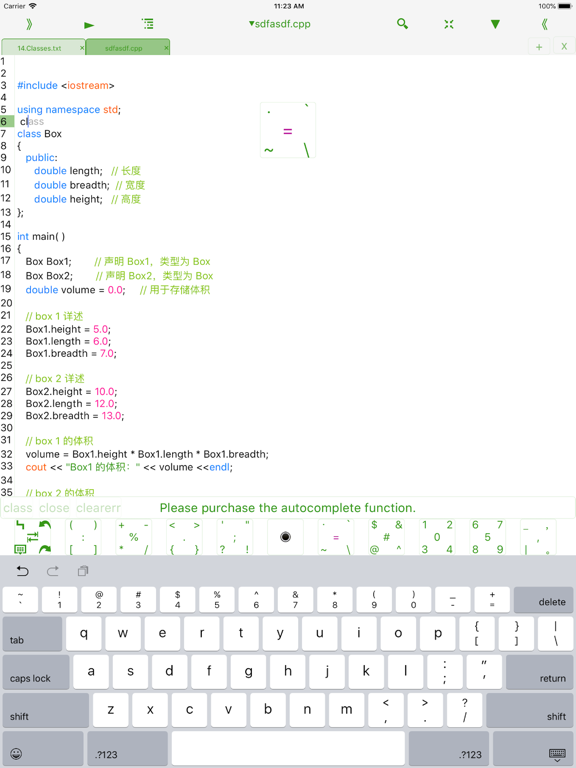Tap the edit pad with undo/redo arrows

33,537
